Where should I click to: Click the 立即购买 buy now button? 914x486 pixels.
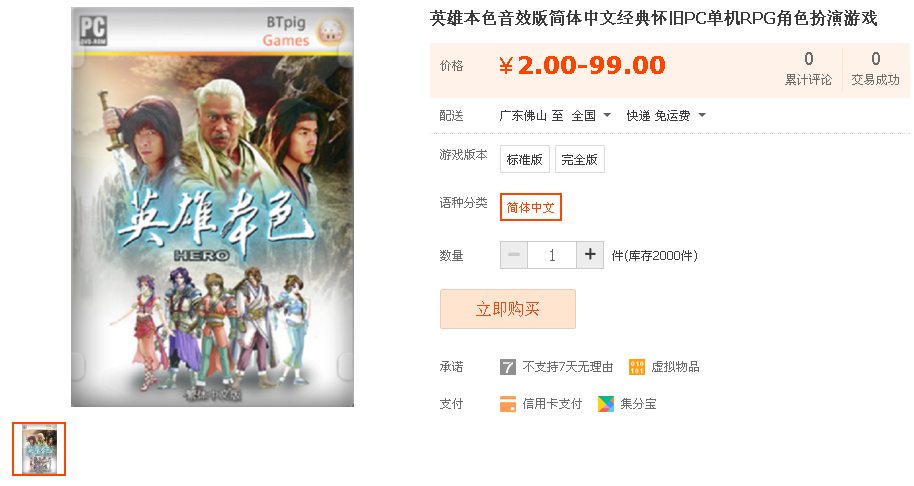pos(508,309)
